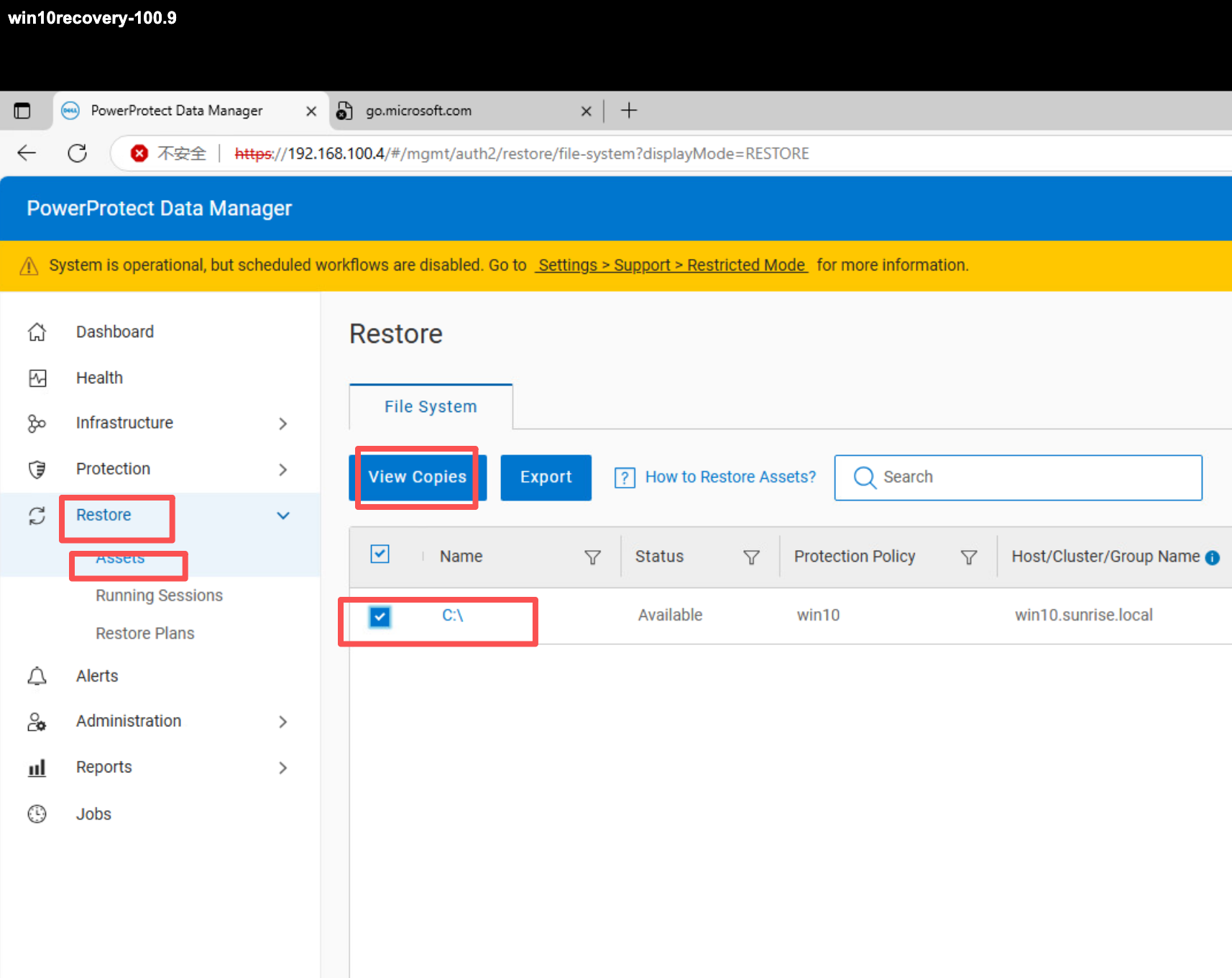This screenshot has height=978, width=1232.
Task: Expand the Infrastructure menu chevron
Action: click(x=283, y=424)
